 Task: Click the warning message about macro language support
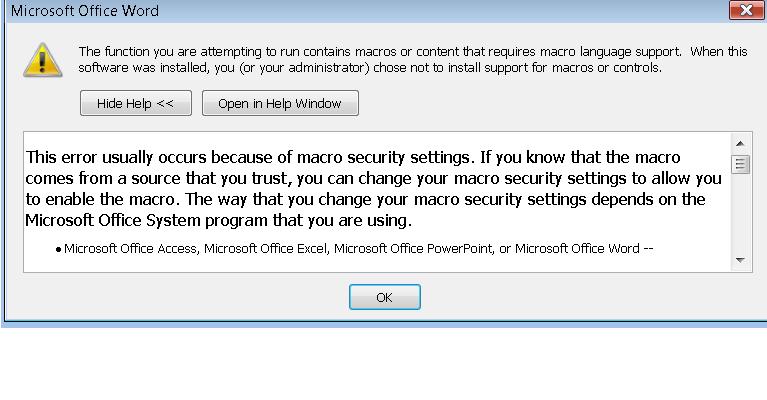pyautogui.click(x=413, y=59)
